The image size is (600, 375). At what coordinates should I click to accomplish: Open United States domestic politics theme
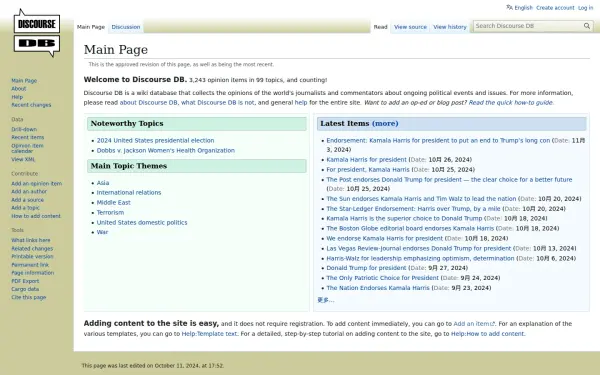[142, 222]
